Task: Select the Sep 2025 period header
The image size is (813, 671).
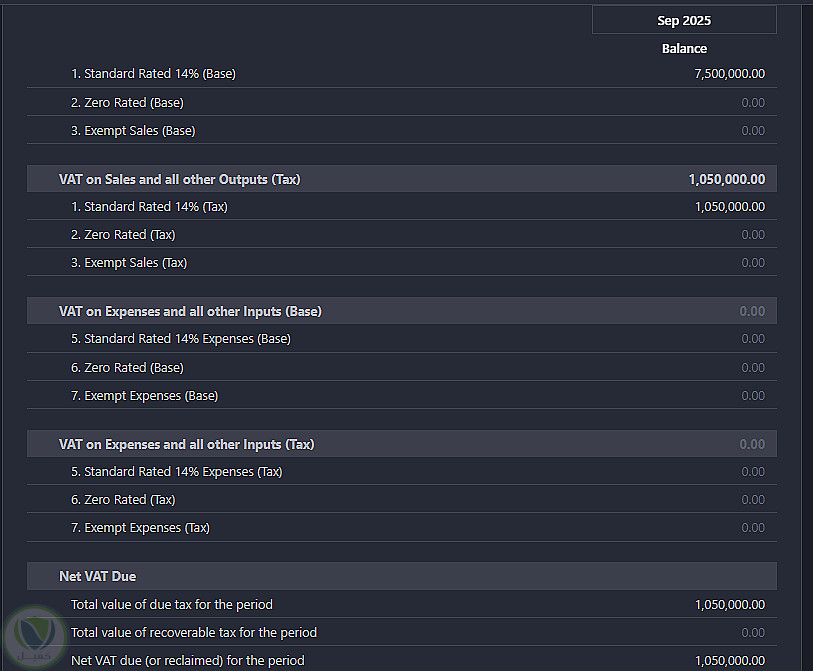Action: click(684, 20)
